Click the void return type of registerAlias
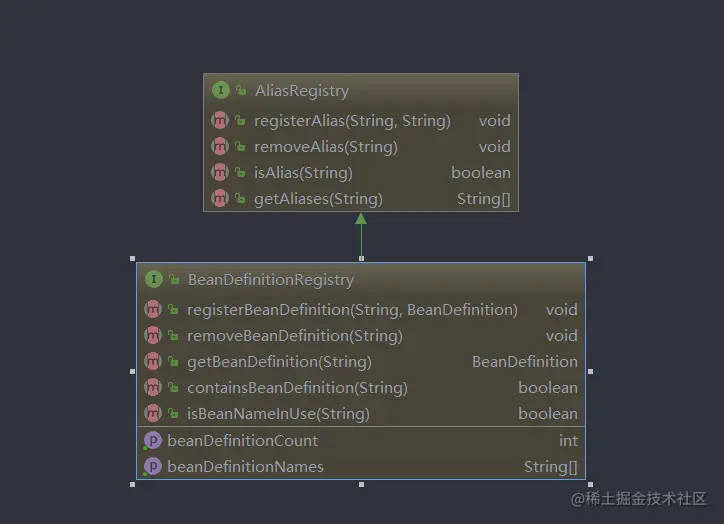The width and height of the screenshot is (724, 524). (495, 120)
